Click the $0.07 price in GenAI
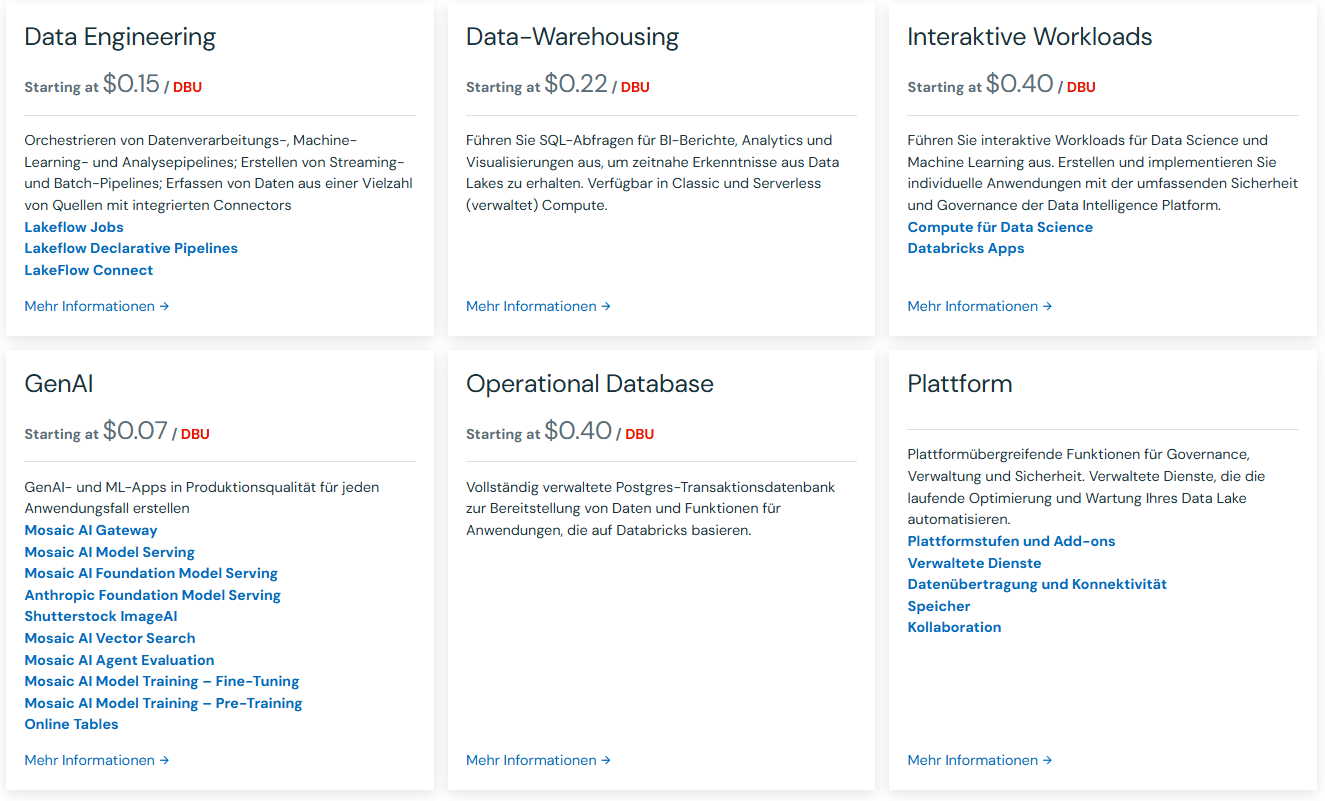The width and height of the screenshot is (1325, 801). pyautogui.click(x=135, y=431)
